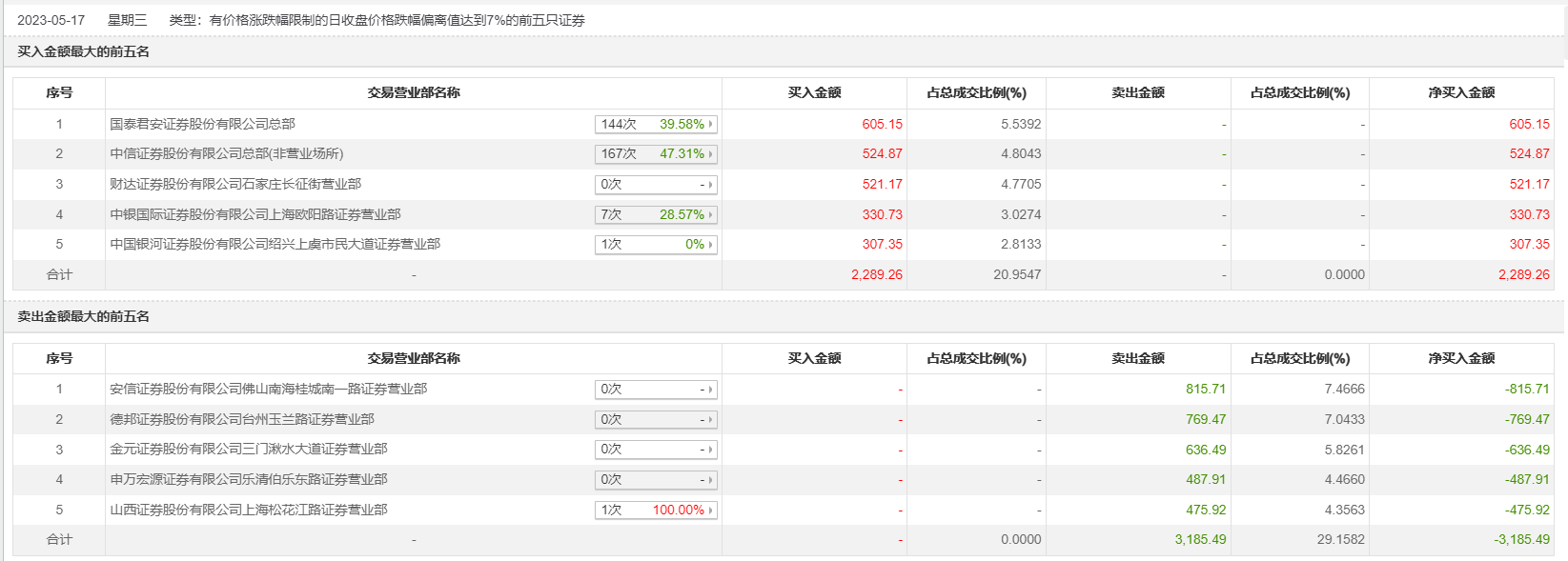Click 净买入金额 header in buy table

coord(1461,92)
